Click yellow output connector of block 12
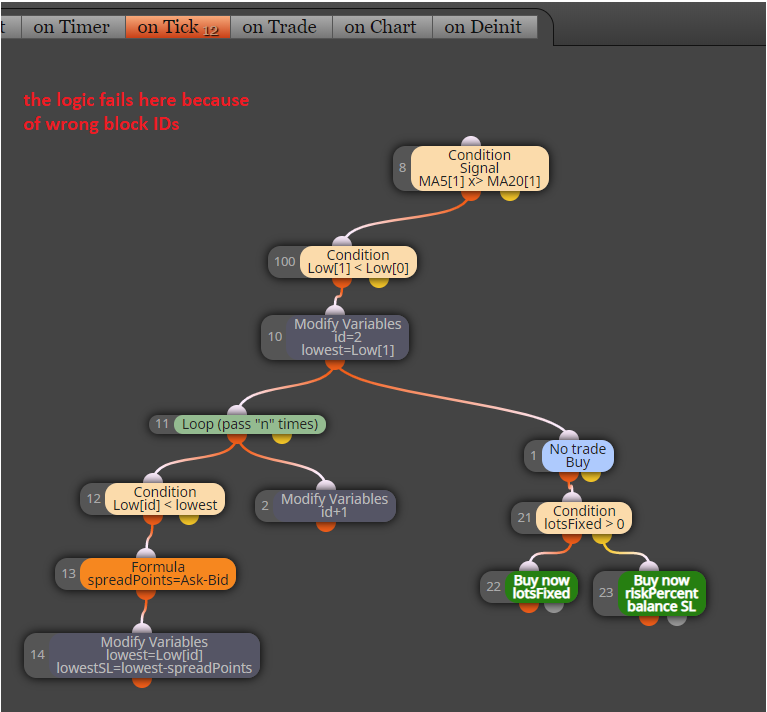Screen dimensions: 767x712 click(x=189, y=519)
